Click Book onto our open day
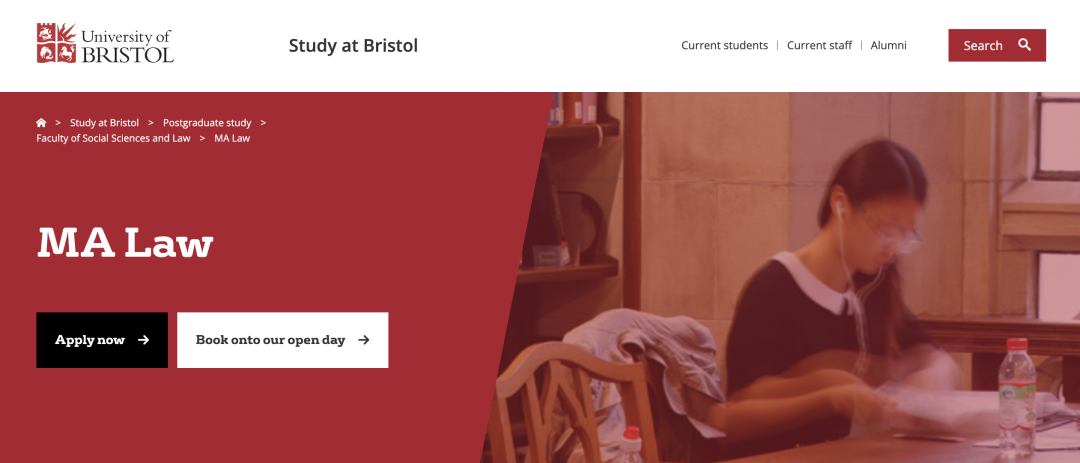This screenshot has height=463, width=1080. point(270,340)
